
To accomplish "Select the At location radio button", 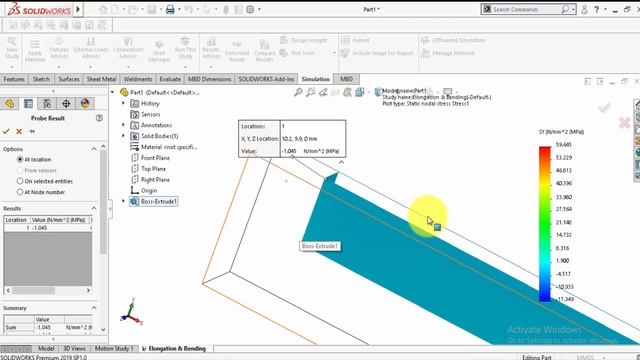I will 20,159.
